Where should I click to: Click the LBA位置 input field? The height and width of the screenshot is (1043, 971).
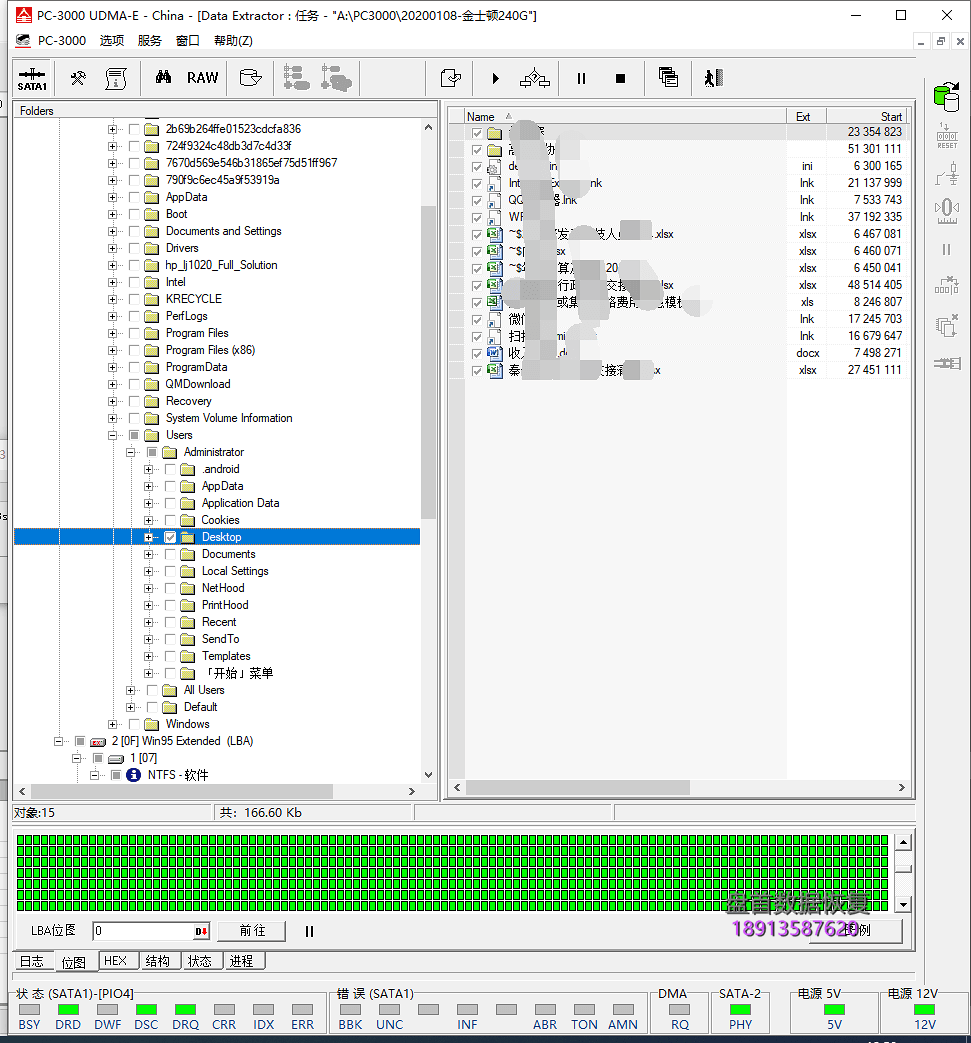click(143, 931)
